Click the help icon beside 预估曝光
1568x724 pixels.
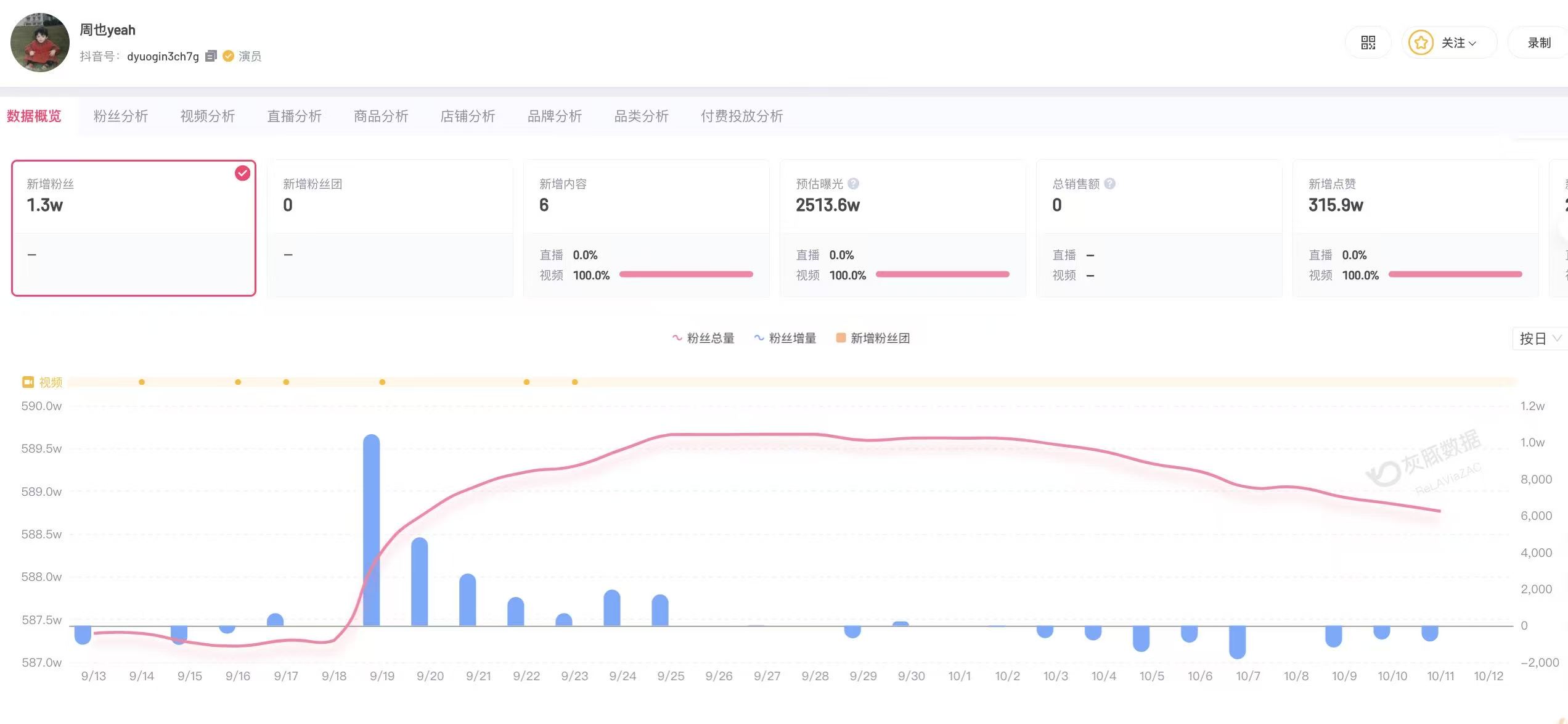853,184
